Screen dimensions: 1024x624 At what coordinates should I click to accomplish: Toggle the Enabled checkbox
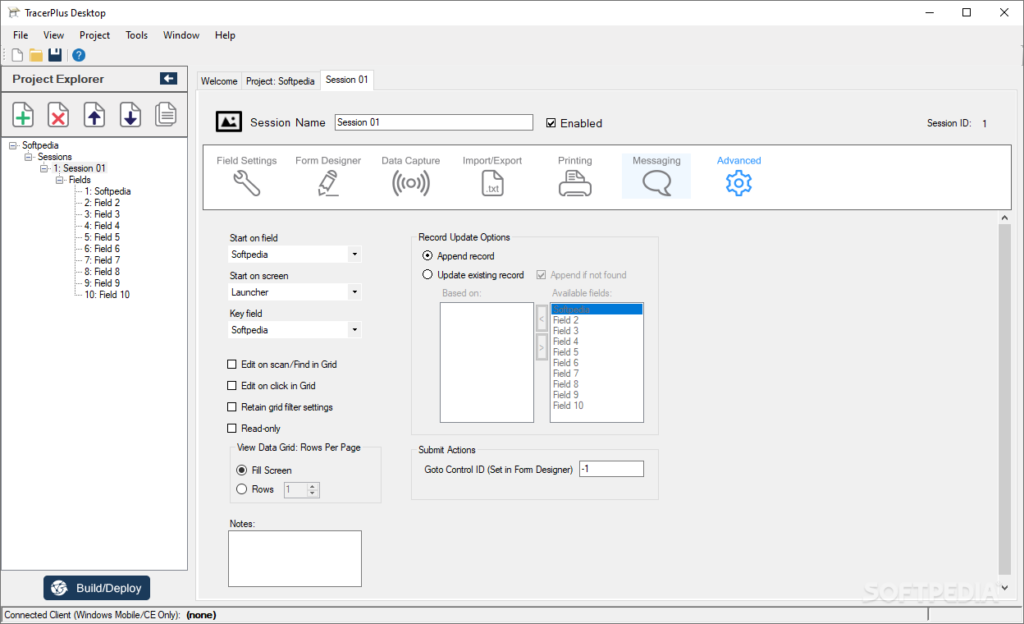(x=551, y=123)
